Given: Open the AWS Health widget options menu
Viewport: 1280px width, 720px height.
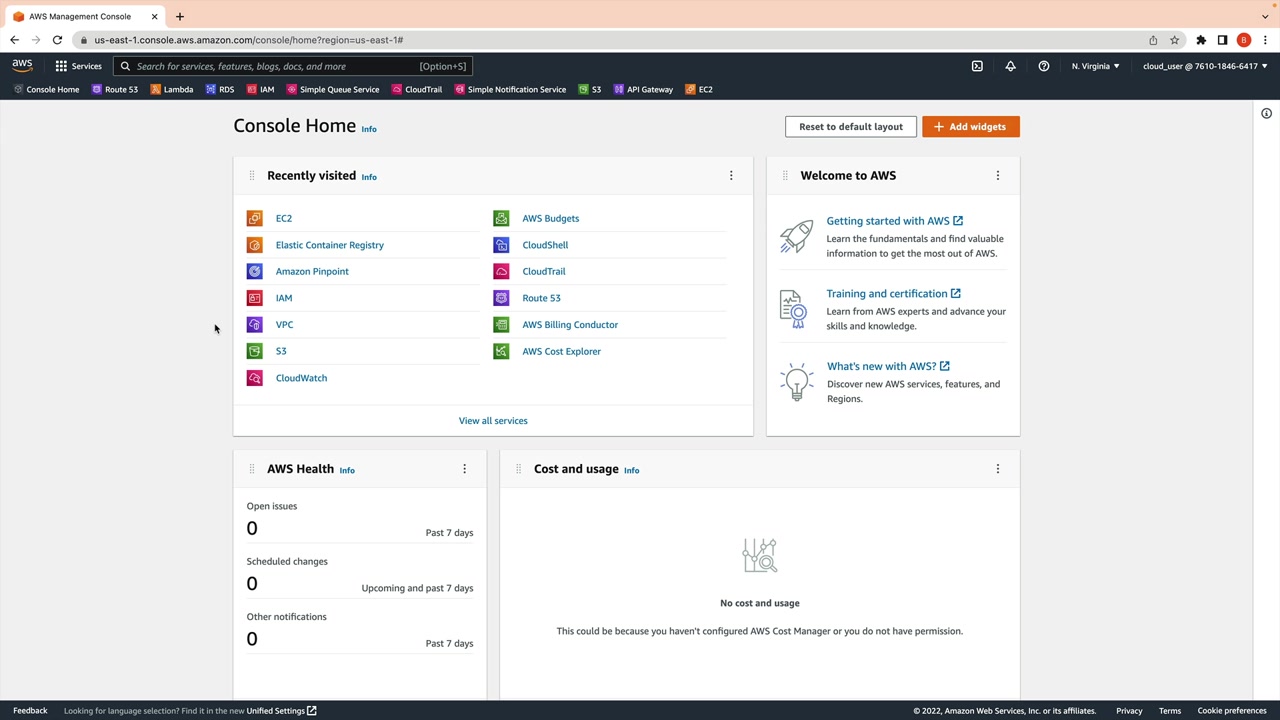Looking at the screenshot, I should coord(464,469).
